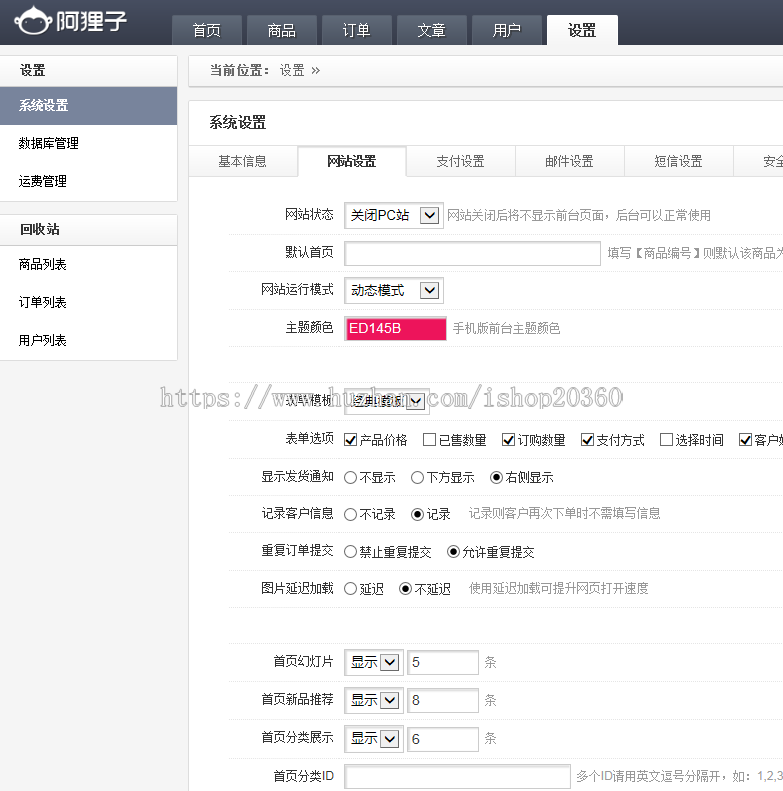
Task: Click the 默认首页 input field
Action: (472, 253)
